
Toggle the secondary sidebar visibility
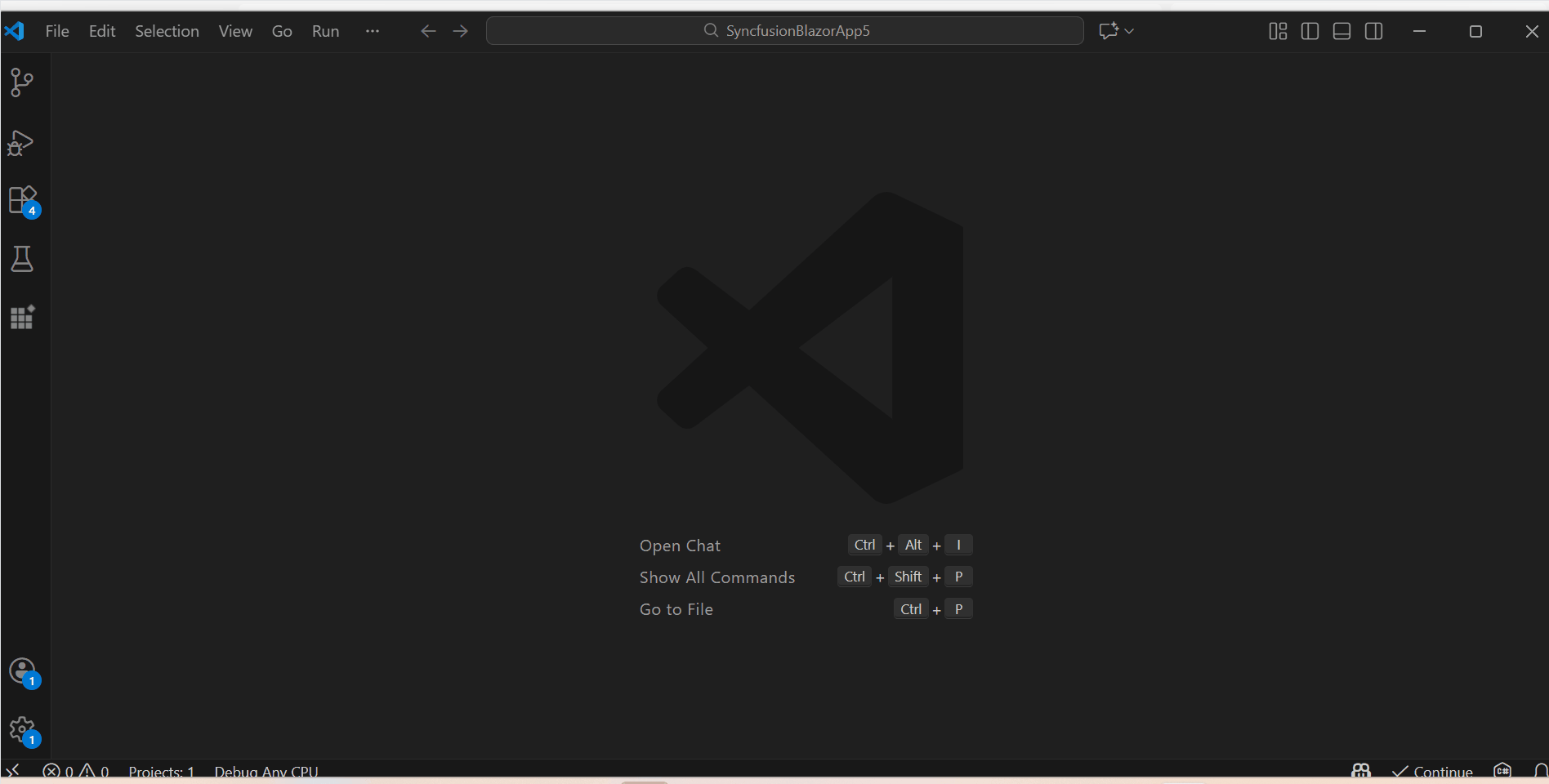pyautogui.click(x=1373, y=31)
